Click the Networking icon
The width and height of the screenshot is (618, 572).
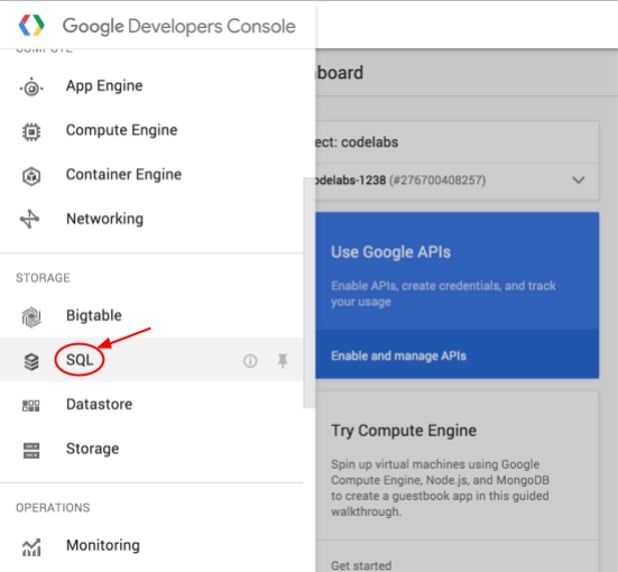31,219
